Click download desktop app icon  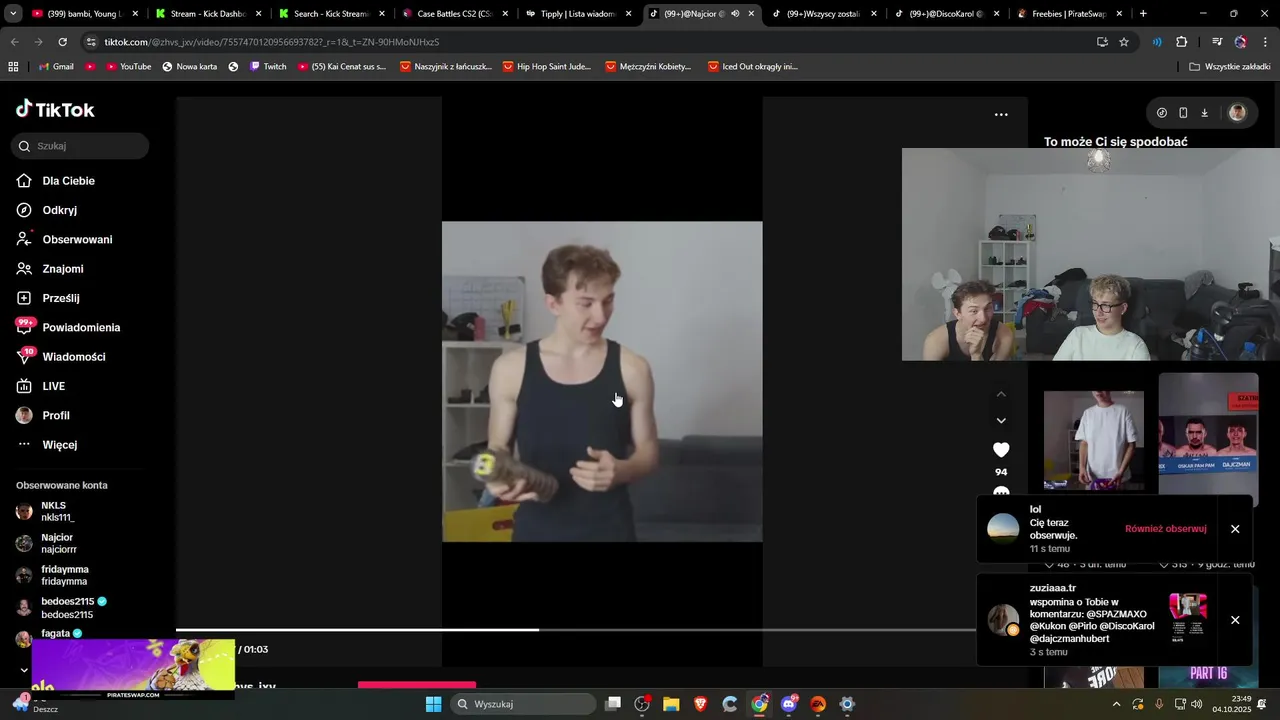pyautogui.click(x=1204, y=113)
